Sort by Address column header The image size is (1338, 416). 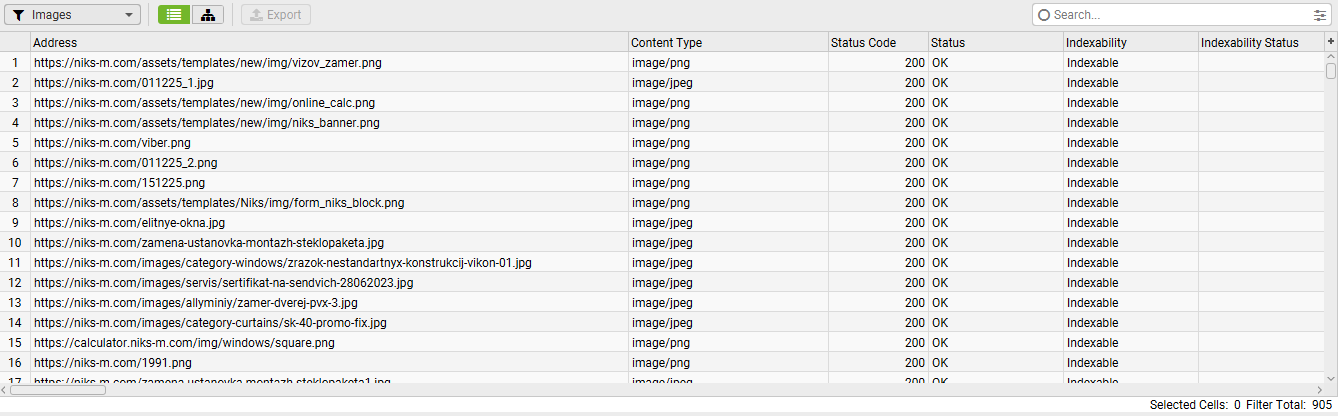pos(330,42)
